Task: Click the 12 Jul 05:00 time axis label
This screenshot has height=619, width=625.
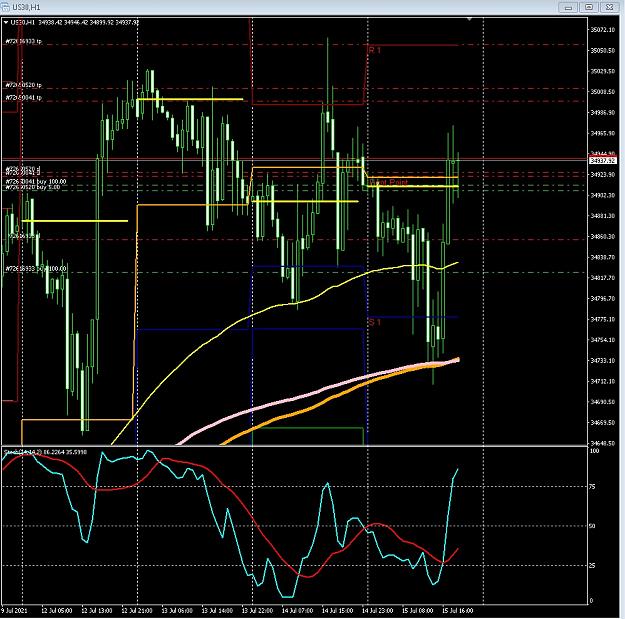Action: [x=57, y=610]
